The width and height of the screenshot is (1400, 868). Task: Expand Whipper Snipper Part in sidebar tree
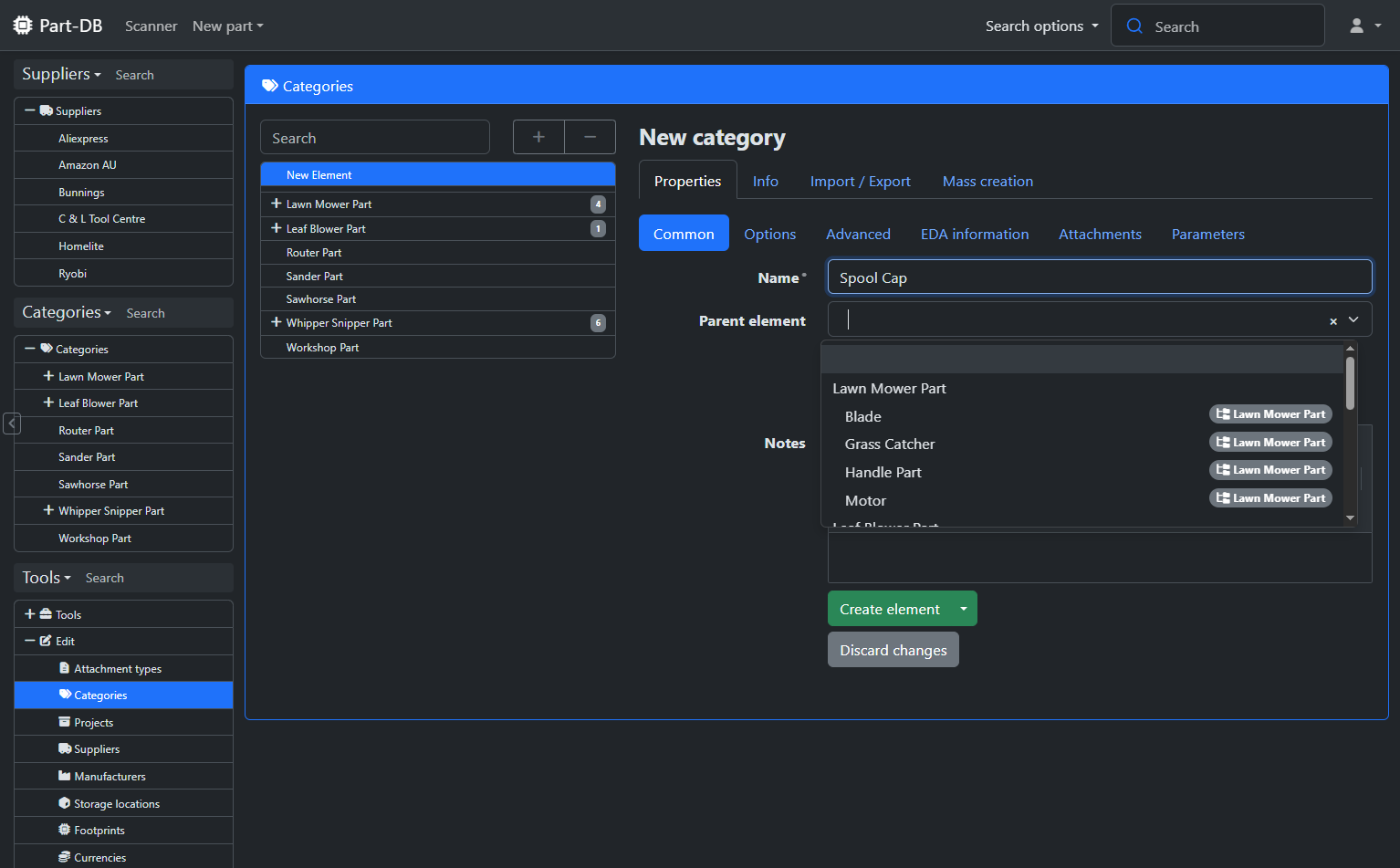coord(48,510)
